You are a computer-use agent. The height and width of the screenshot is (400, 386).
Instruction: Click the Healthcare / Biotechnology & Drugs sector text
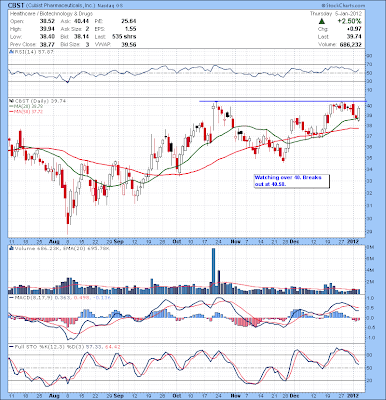pyautogui.click(x=51, y=14)
